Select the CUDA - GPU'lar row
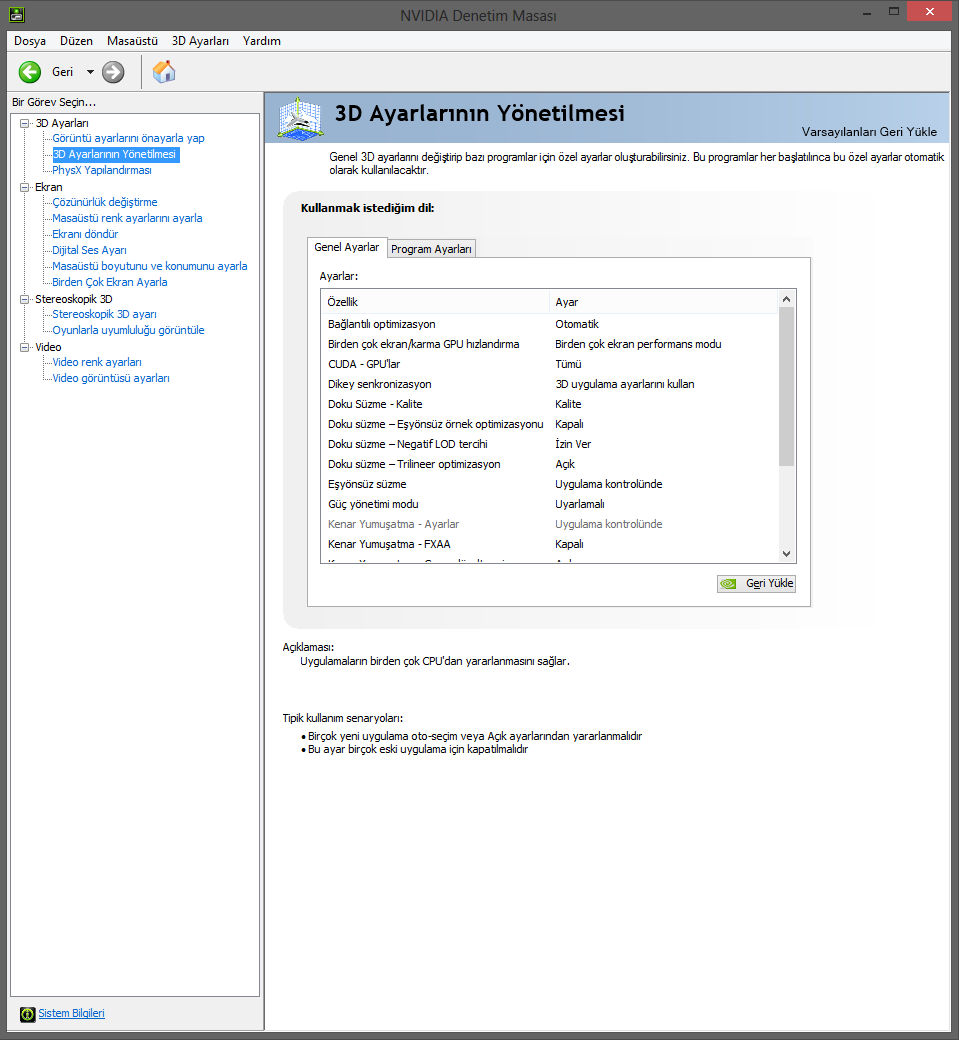Image resolution: width=959 pixels, height=1040 pixels. 549,363
